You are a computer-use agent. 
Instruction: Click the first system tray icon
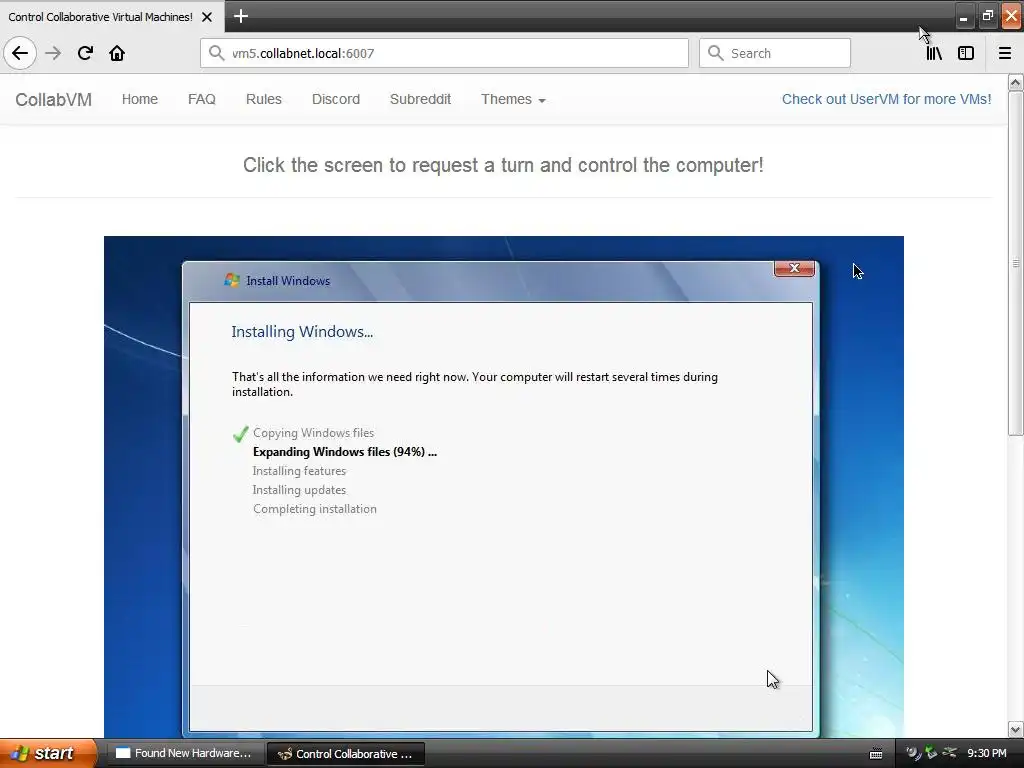(913, 753)
